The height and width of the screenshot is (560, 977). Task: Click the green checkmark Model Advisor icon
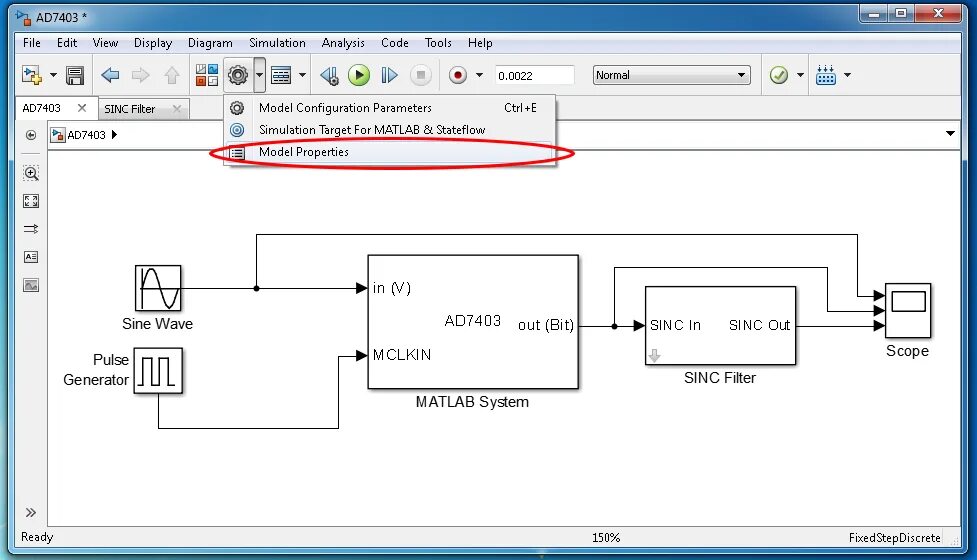[x=779, y=75]
